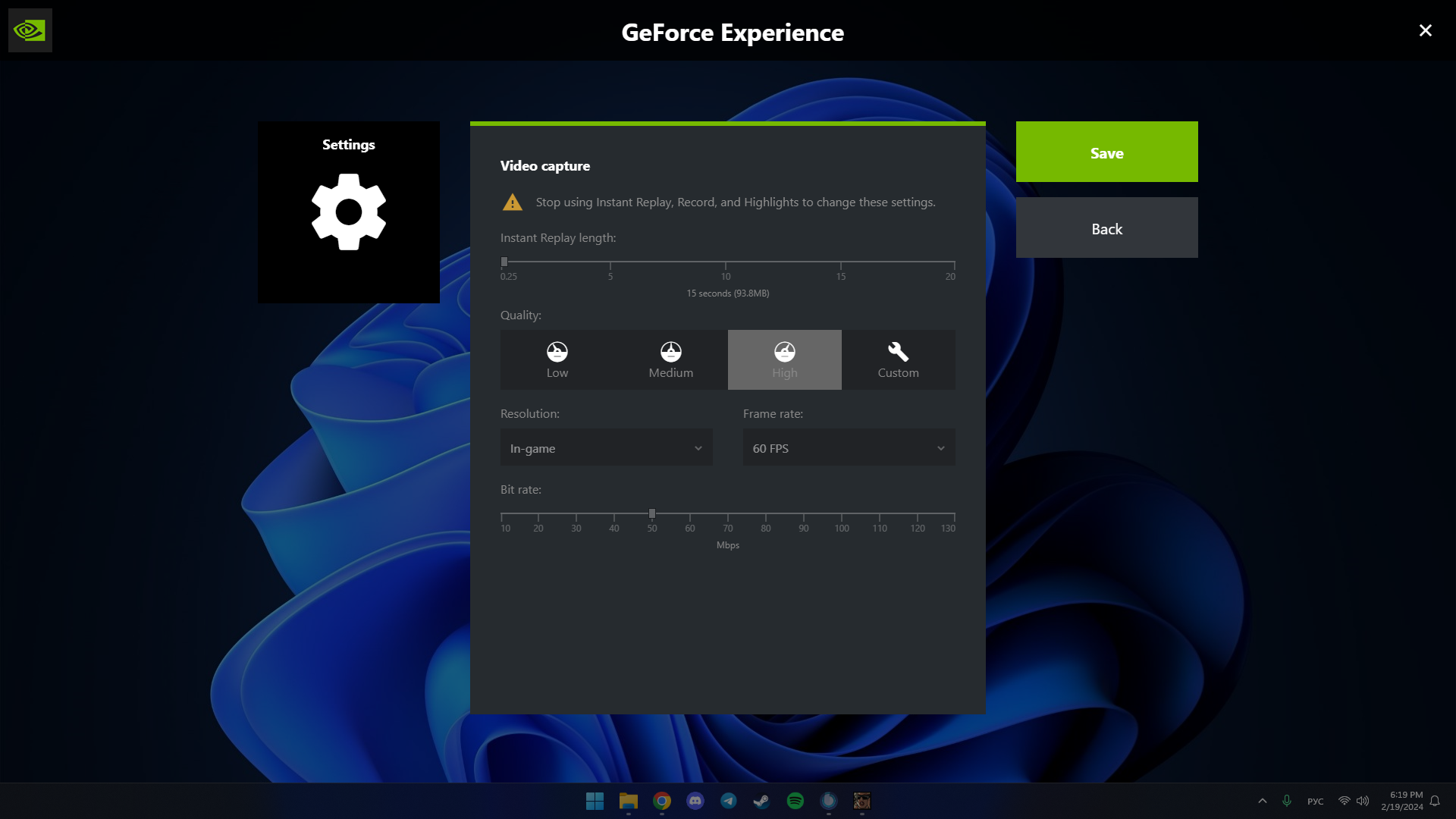This screenshot has width=1456, height=819.
Task: Click Instant Replay length slider handle
Action: click(504, 262)
